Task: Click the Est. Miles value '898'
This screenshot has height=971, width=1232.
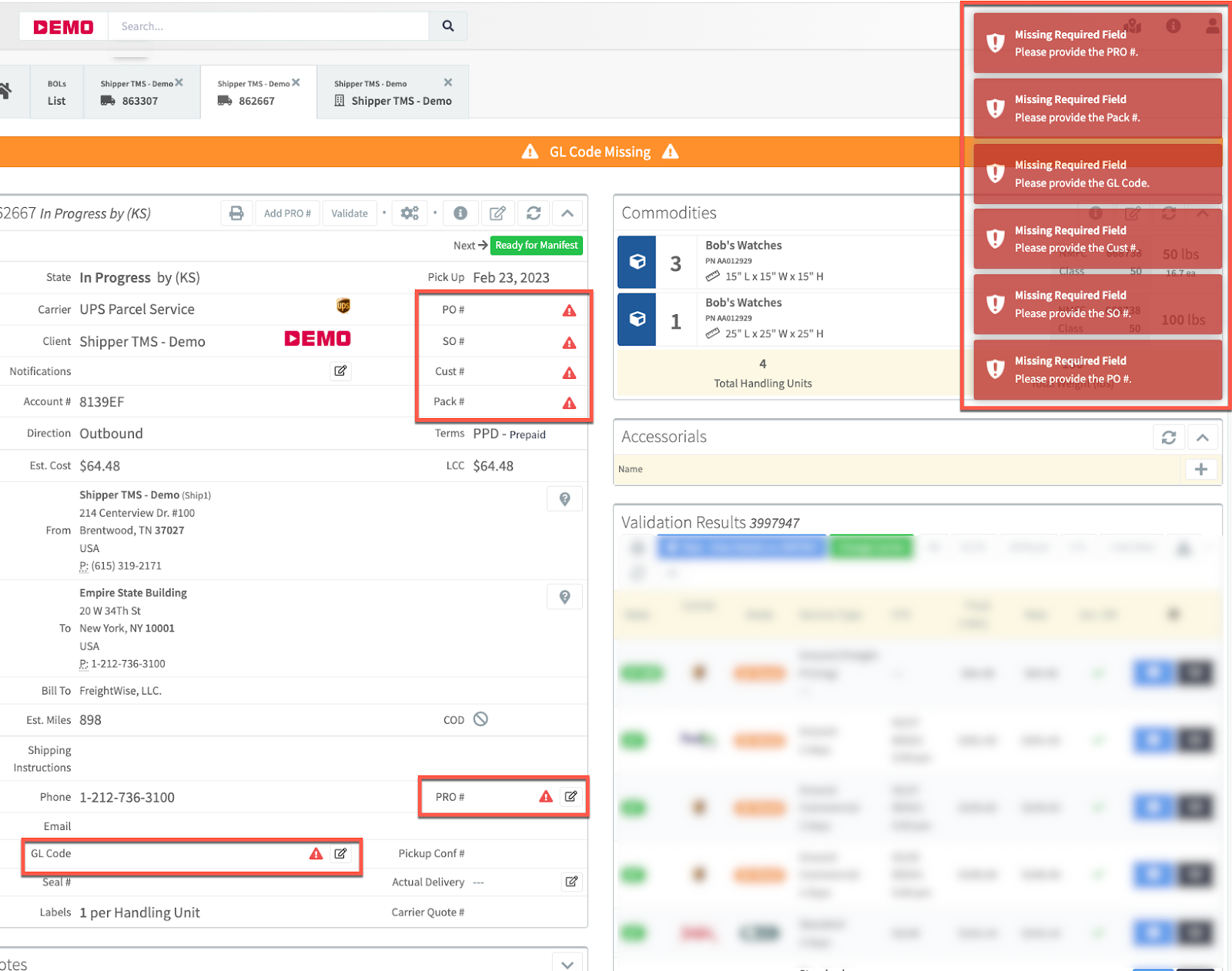Action: point(90,720)
